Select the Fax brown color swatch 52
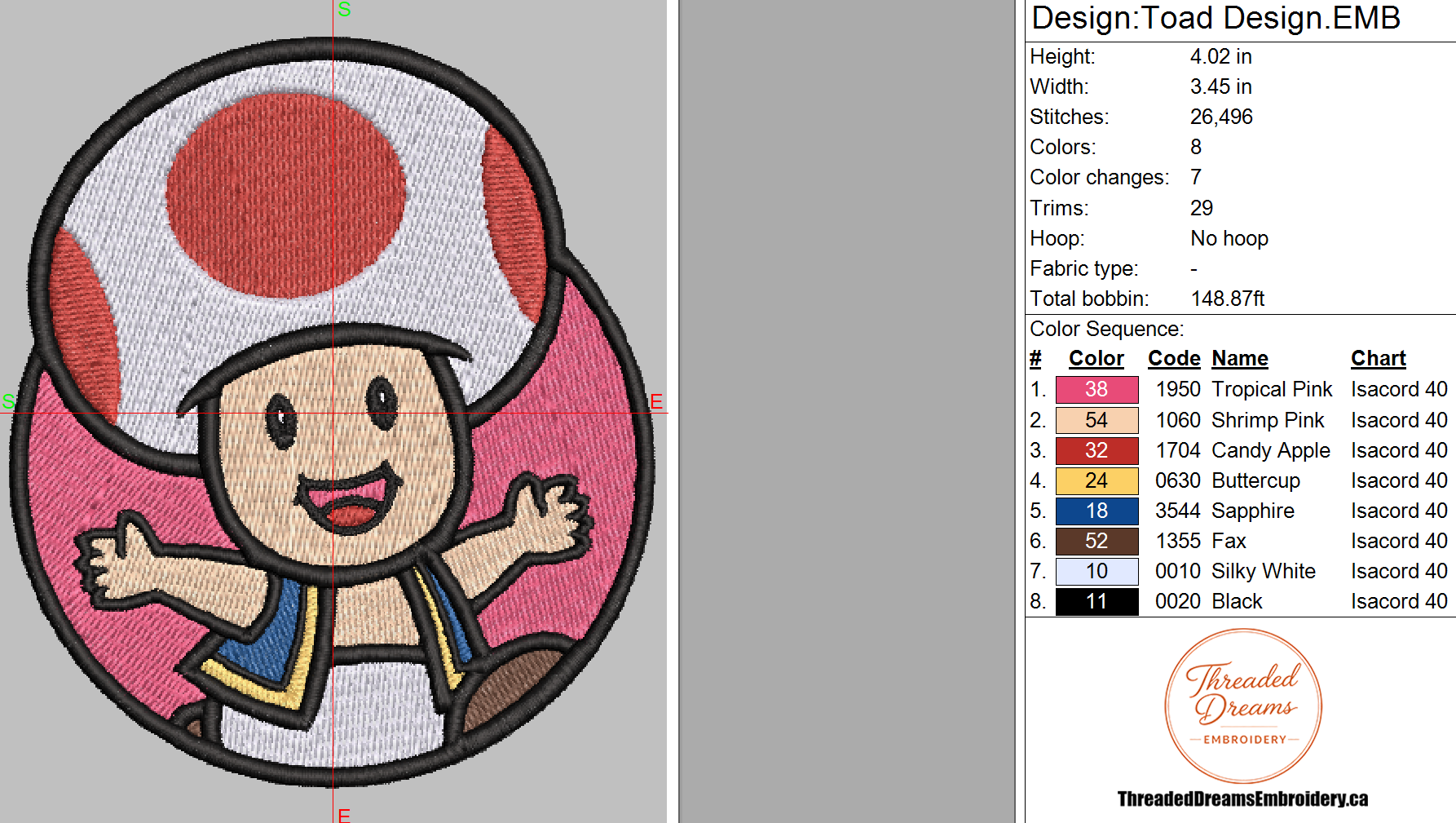This screenshot has width=1456, height=823. 1096,541
